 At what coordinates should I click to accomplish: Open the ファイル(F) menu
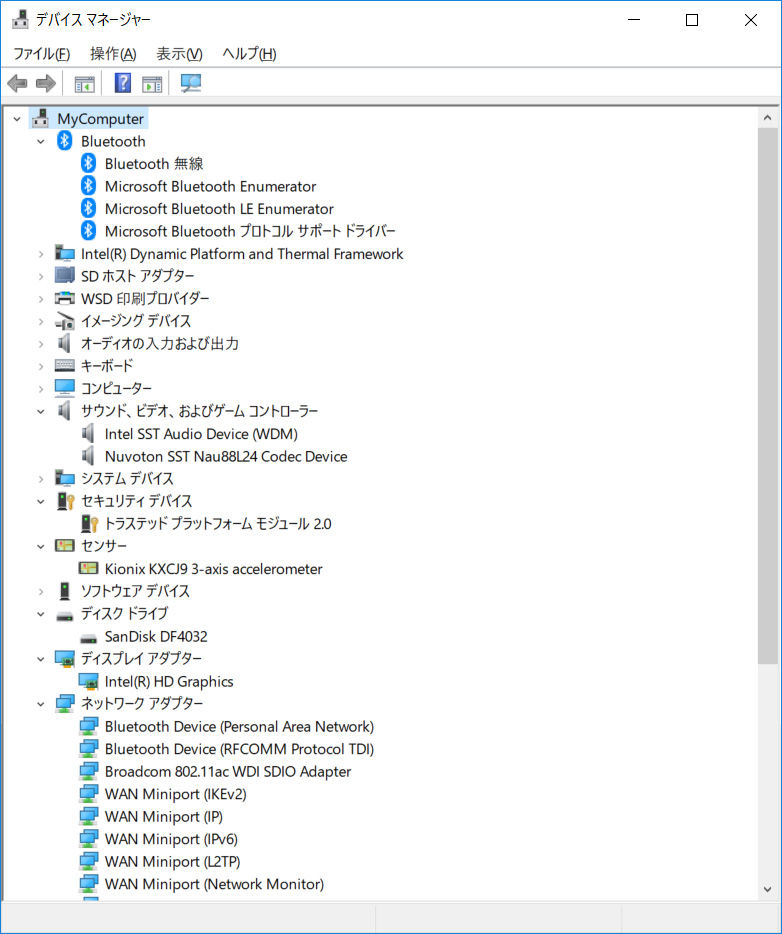click(42, 54)
